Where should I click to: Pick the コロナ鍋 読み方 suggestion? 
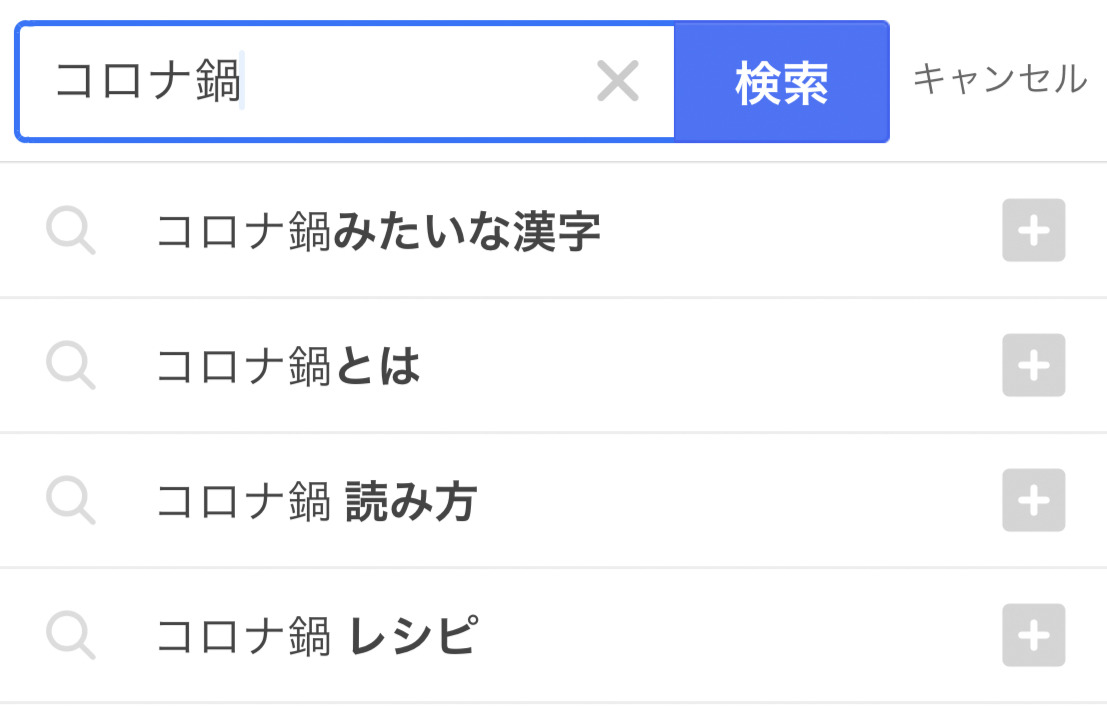tap(316, 502)
